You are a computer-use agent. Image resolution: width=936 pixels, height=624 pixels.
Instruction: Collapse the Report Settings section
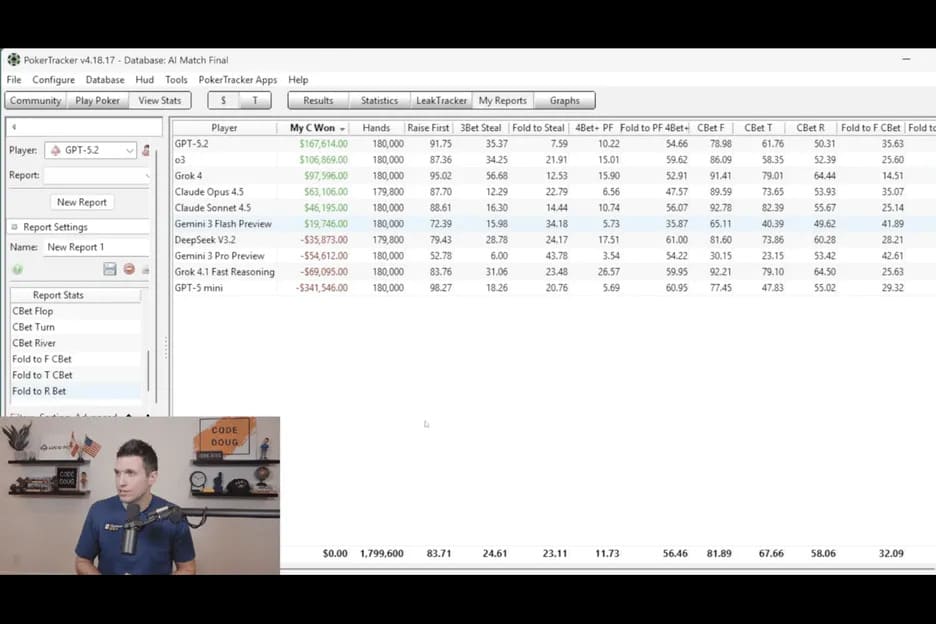click(x=14, y=227)
